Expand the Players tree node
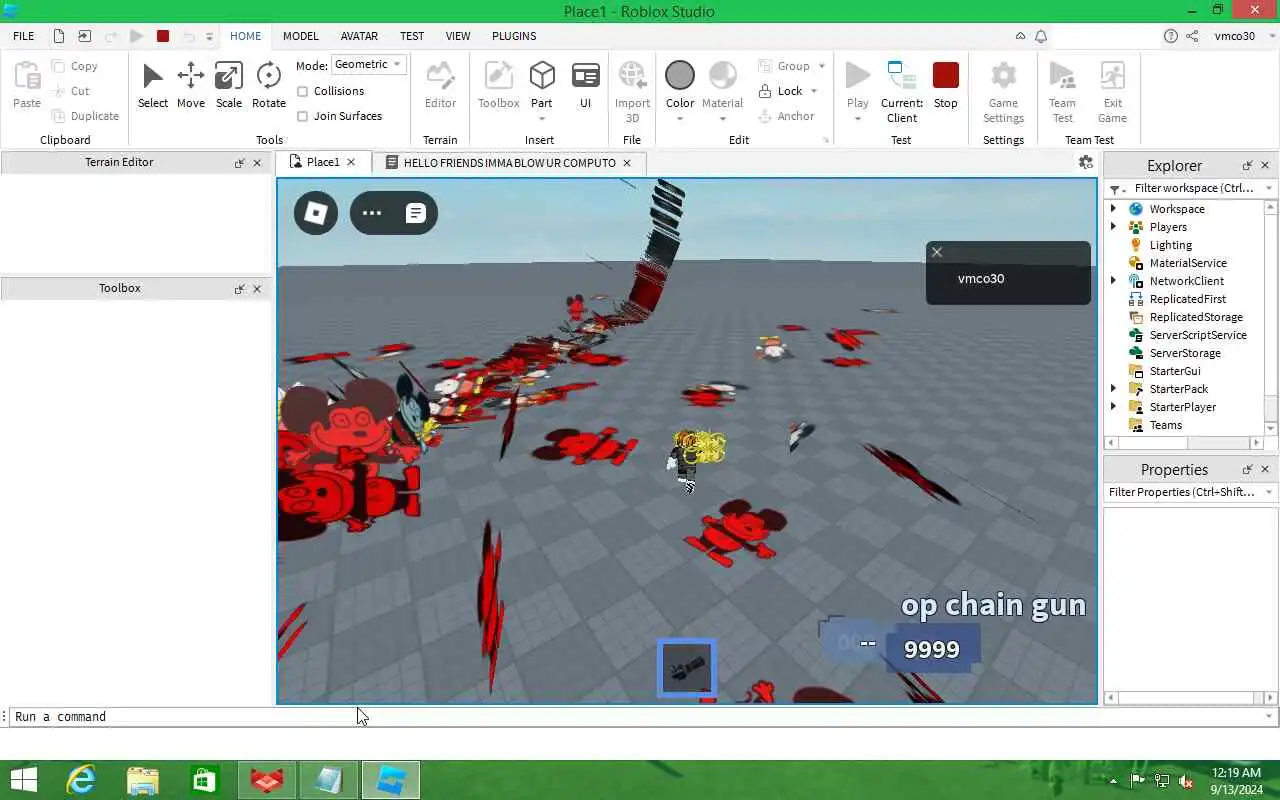The image size is (1280, 800). 1113,227
